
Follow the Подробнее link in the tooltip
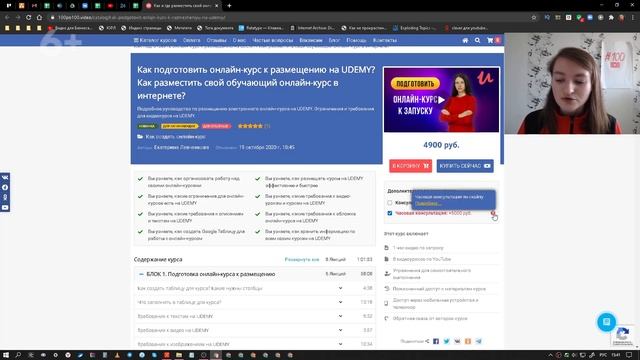tap(428, 203)
